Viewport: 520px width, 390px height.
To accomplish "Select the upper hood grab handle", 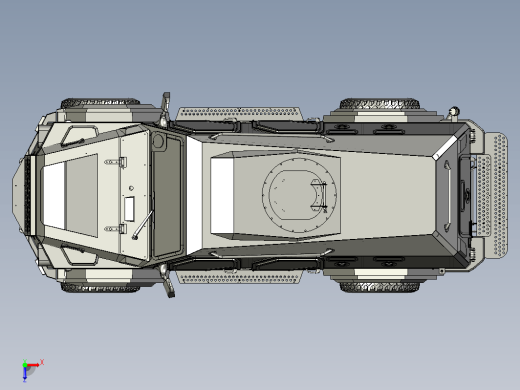I will click(79, 136).
